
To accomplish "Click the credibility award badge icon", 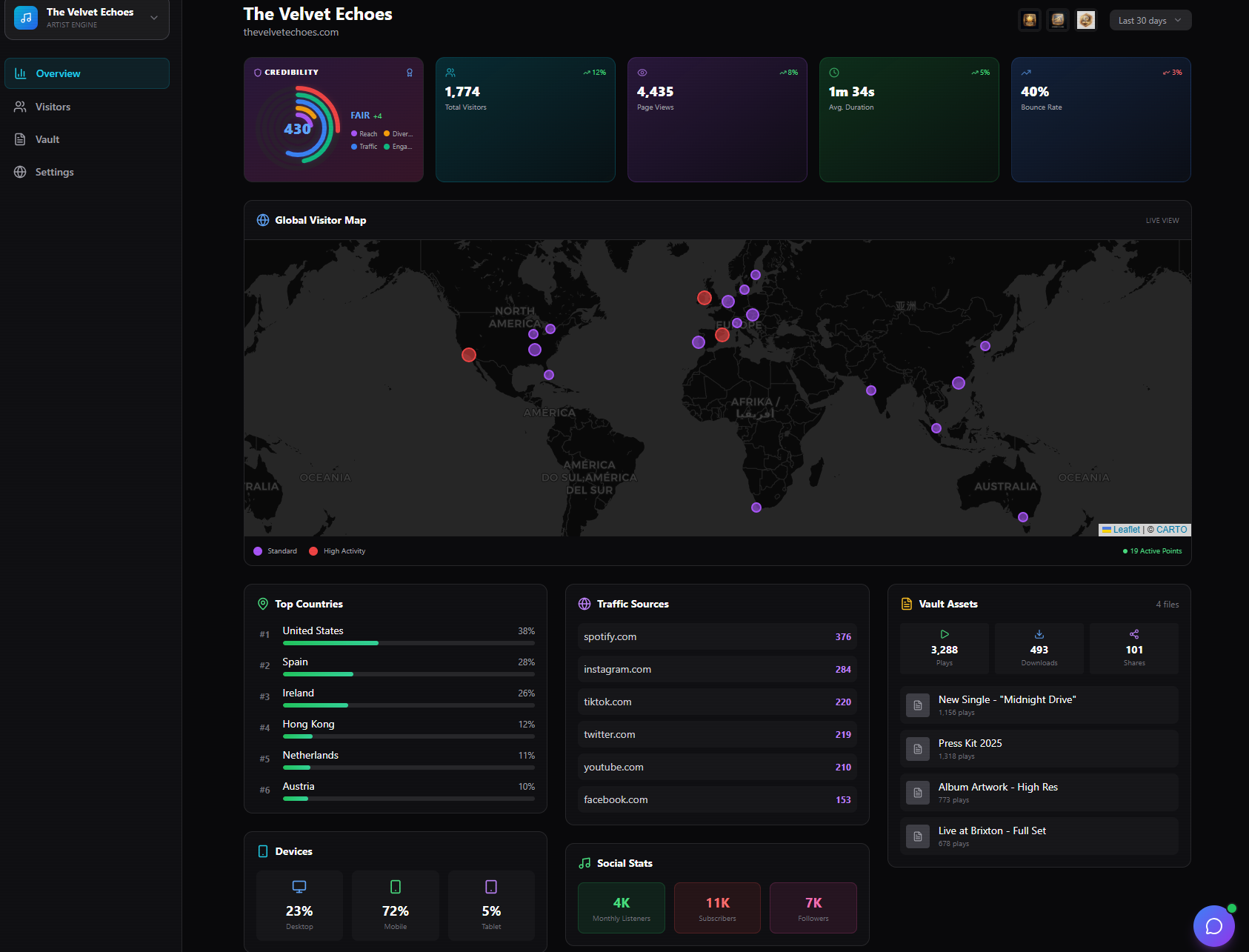I will click(x=410, y=73).
